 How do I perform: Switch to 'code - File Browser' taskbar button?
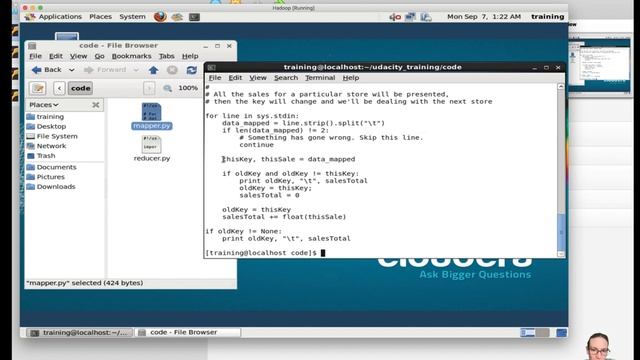pos(188,333)
